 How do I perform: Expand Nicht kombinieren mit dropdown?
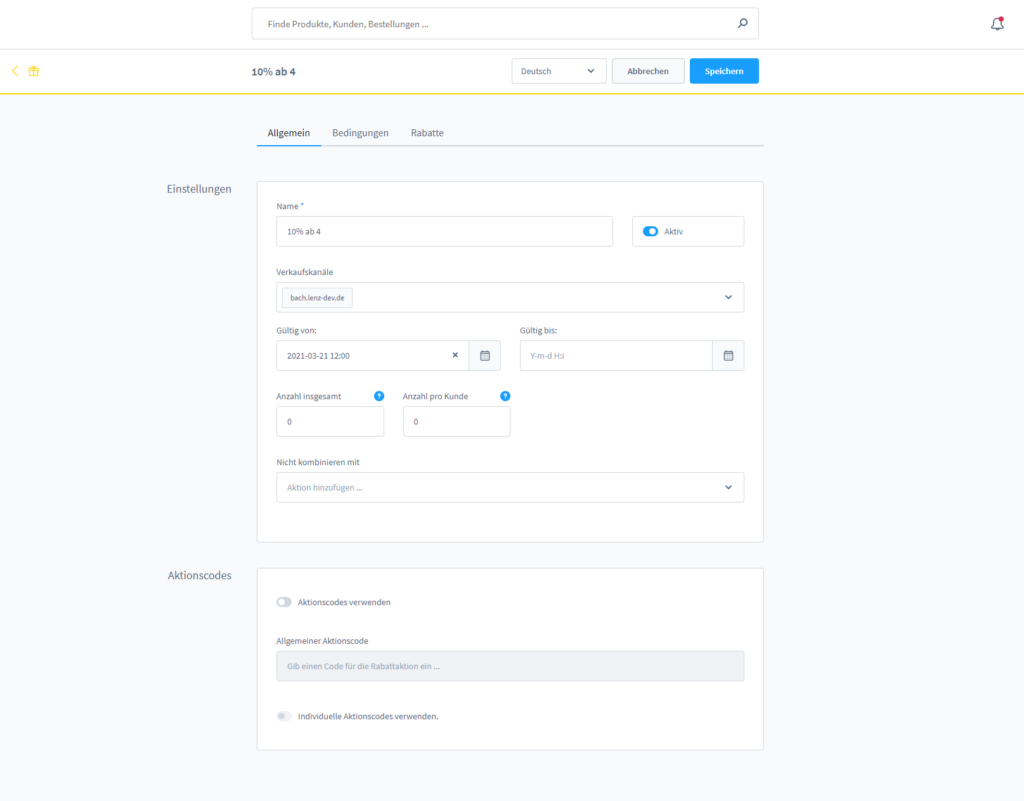728,487
